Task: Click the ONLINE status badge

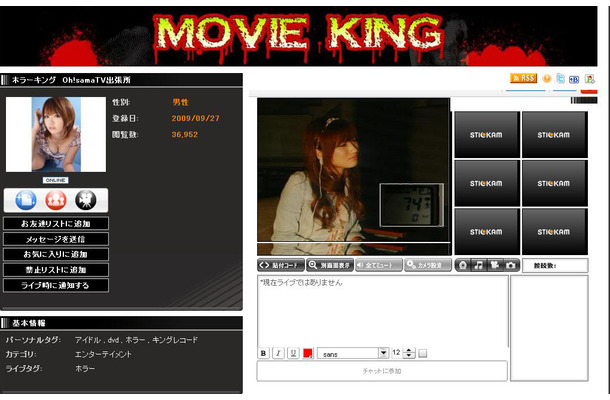Action: click(56, 180)
